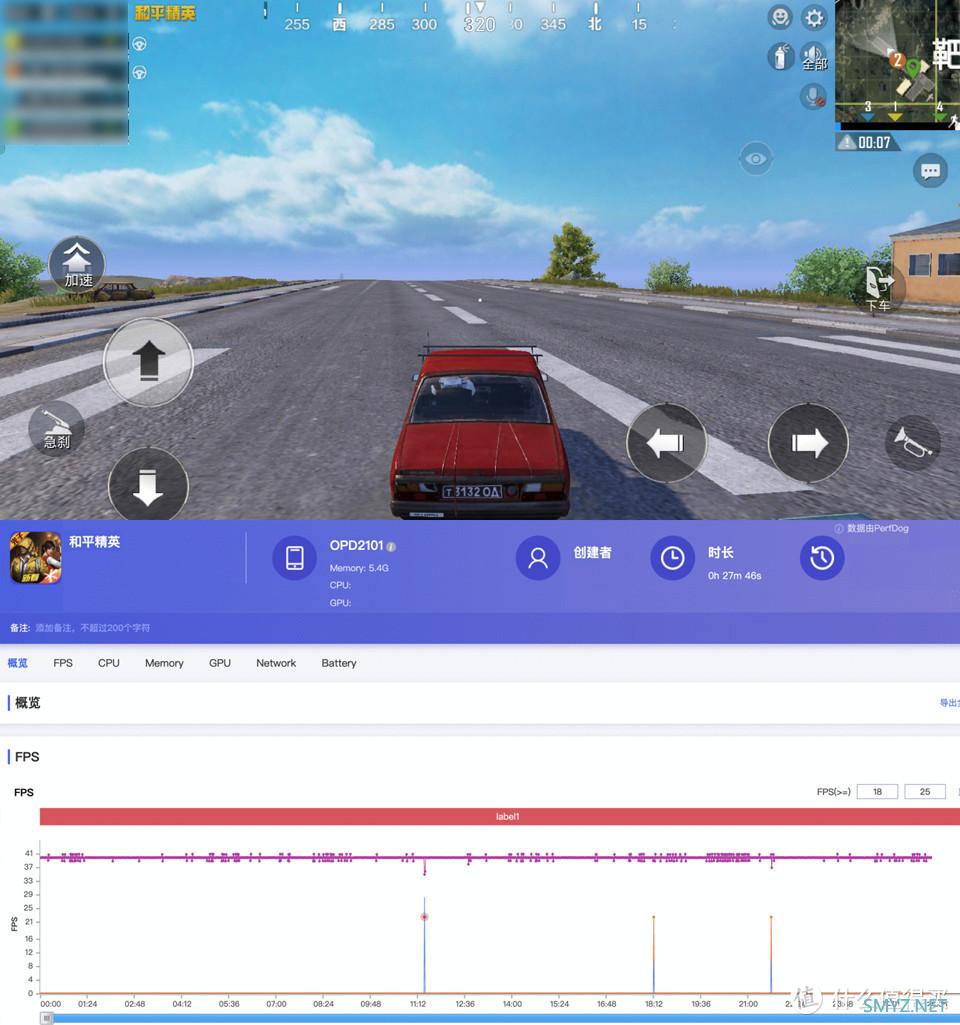Image resolution: width=960 pixels, height=1025 pixels.
Task: Switch to the GPU tab
Action: 220,663
